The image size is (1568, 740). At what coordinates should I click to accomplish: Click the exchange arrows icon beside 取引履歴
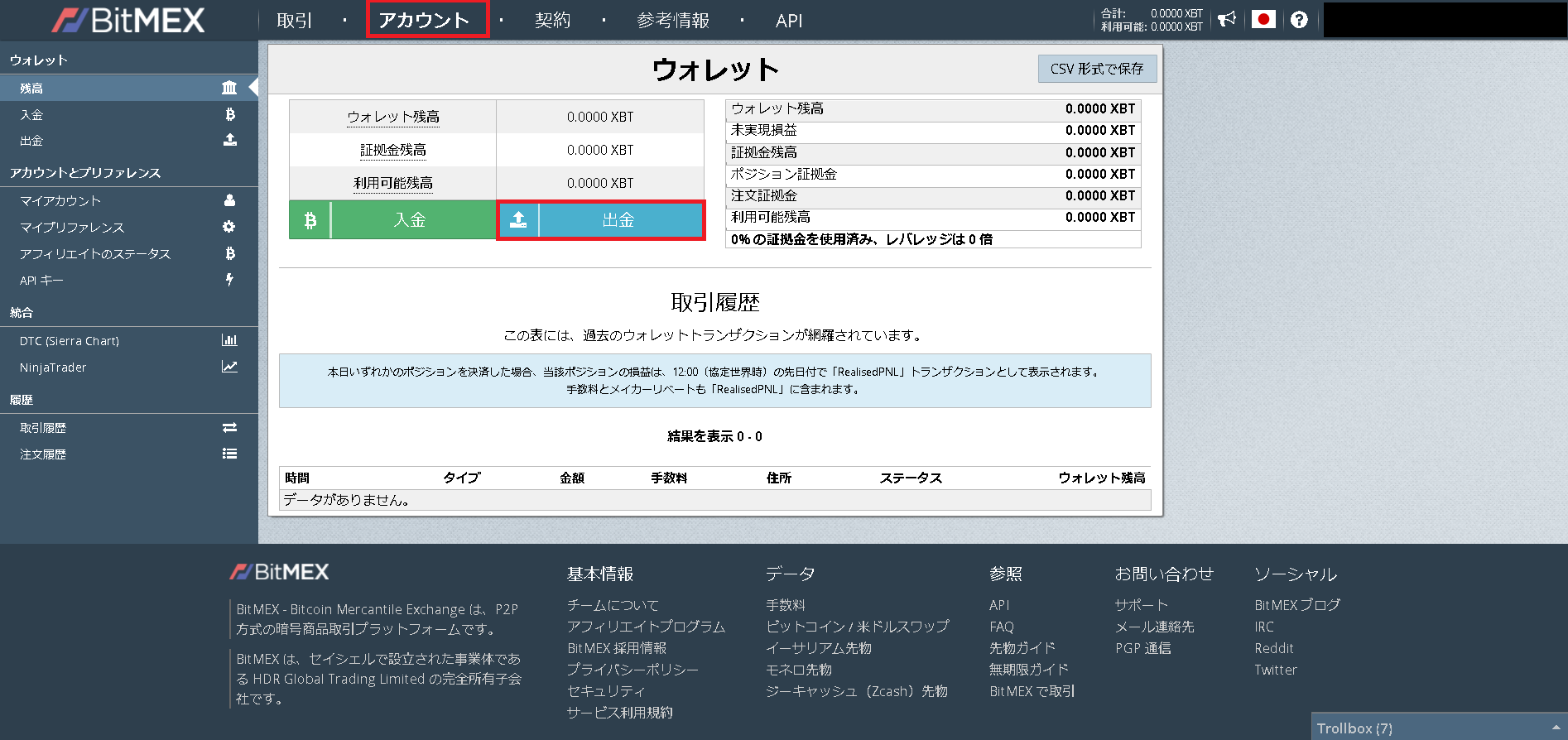tap(229, 427)
